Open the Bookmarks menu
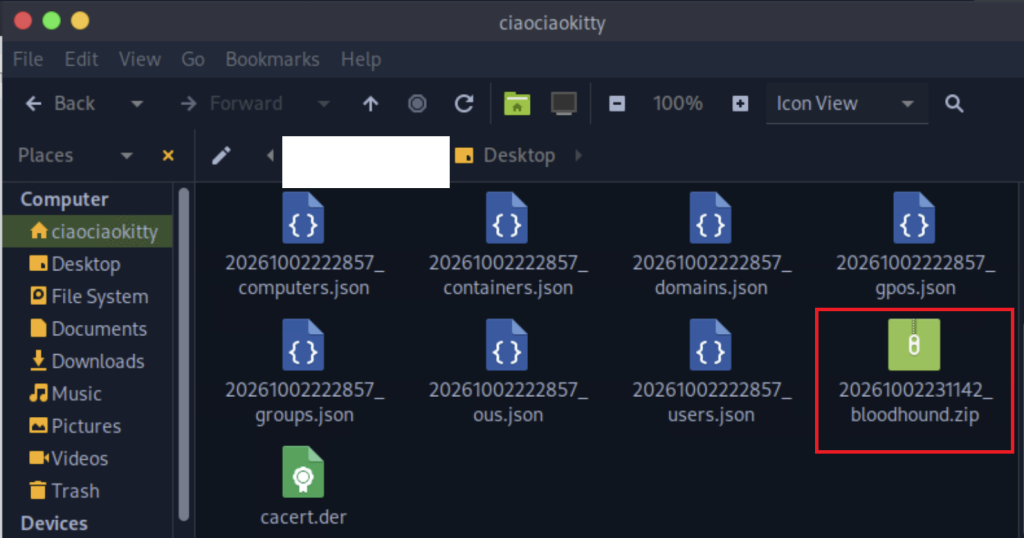The height and width of the screenshot is (538, 1024). (272, 59)
